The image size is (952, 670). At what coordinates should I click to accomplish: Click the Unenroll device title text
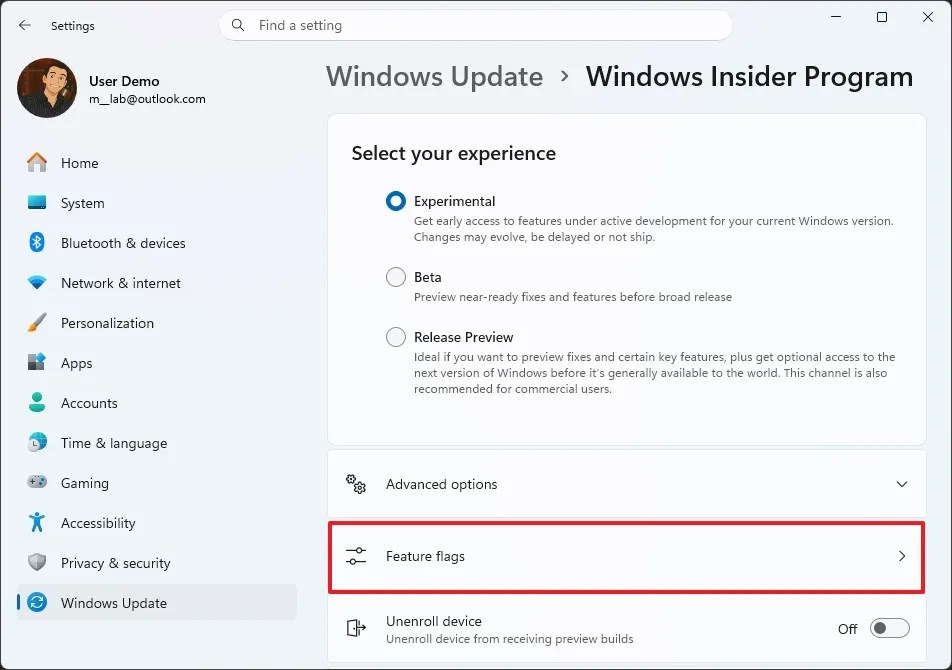pyautogui.click(x=434, y=621)
